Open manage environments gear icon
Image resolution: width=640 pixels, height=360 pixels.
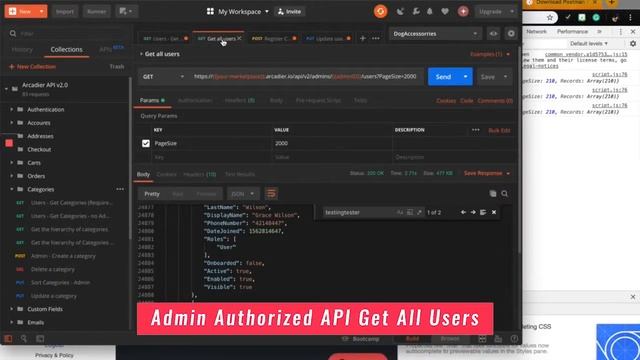511,34
